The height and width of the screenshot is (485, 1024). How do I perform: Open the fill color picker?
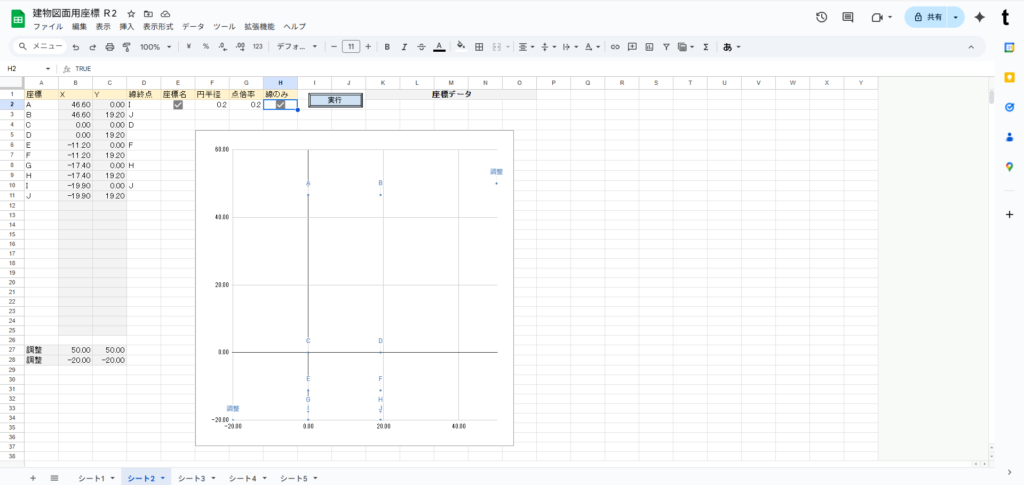461,47
